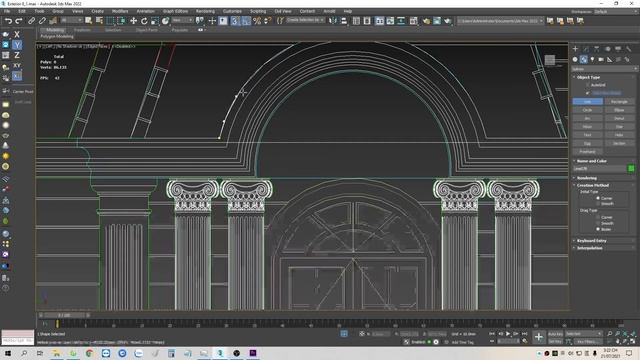Open the Workspaces Default dropdown
The height and width of the screenshot is (360, 640).
coord(616,11)
